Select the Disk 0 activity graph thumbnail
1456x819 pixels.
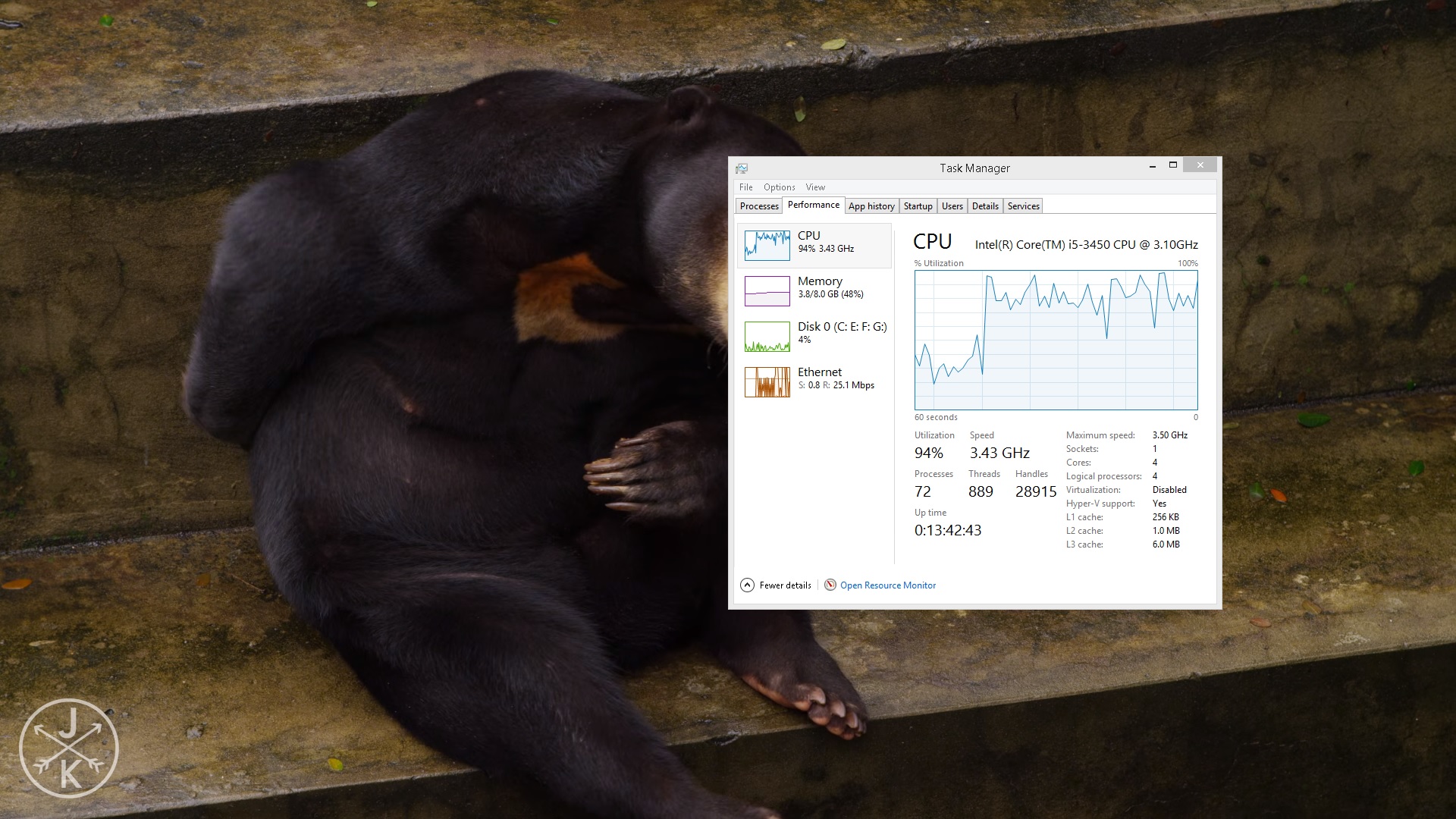pyautogui.click(x=767, y=337)
